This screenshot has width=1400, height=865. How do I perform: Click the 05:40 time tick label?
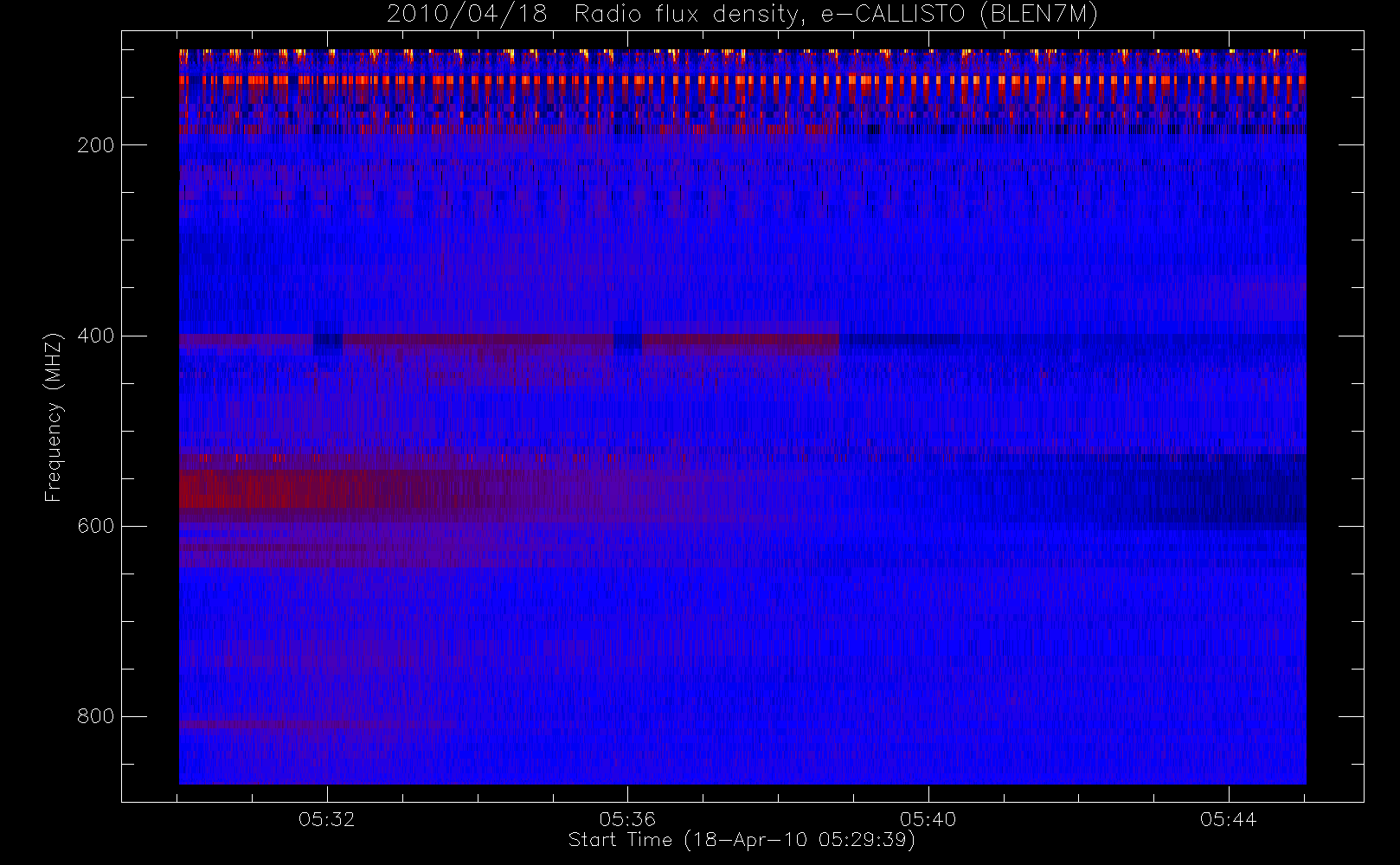(928, 819)
